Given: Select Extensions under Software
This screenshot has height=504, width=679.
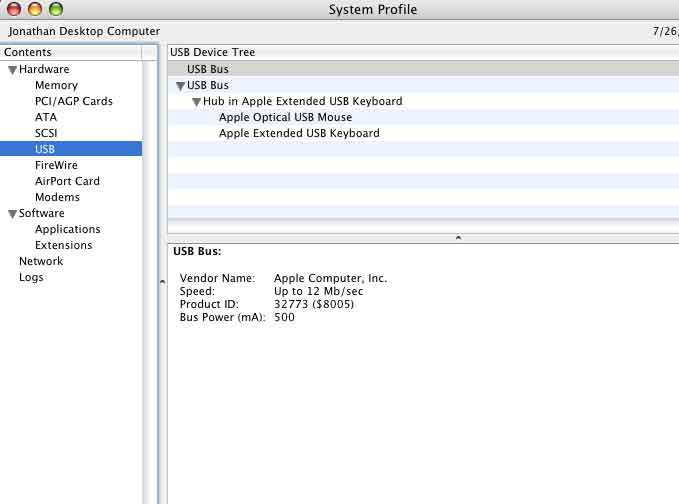Looking at the screenshot, I should (63, 246).
